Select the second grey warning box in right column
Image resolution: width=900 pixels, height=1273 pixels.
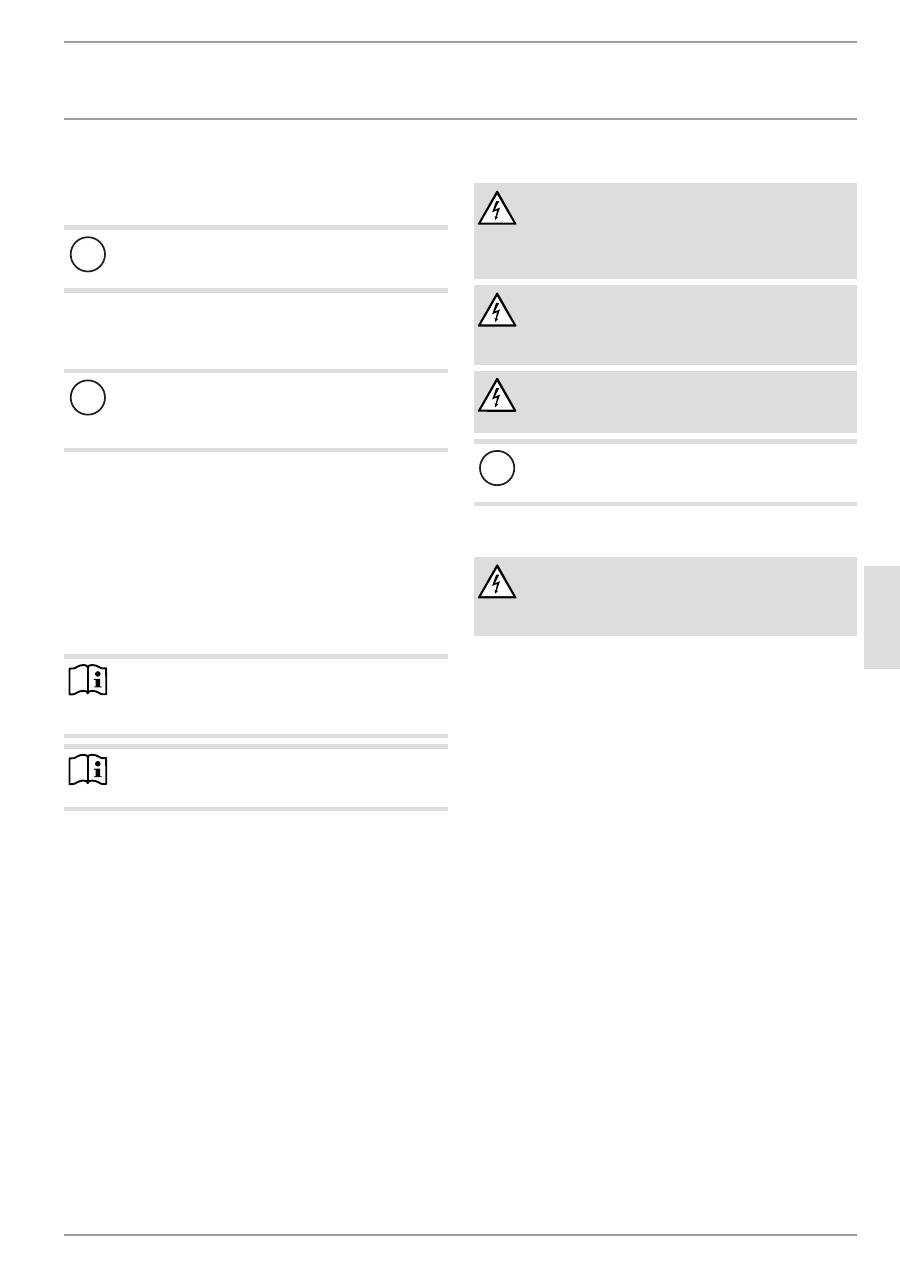(680, 325)
